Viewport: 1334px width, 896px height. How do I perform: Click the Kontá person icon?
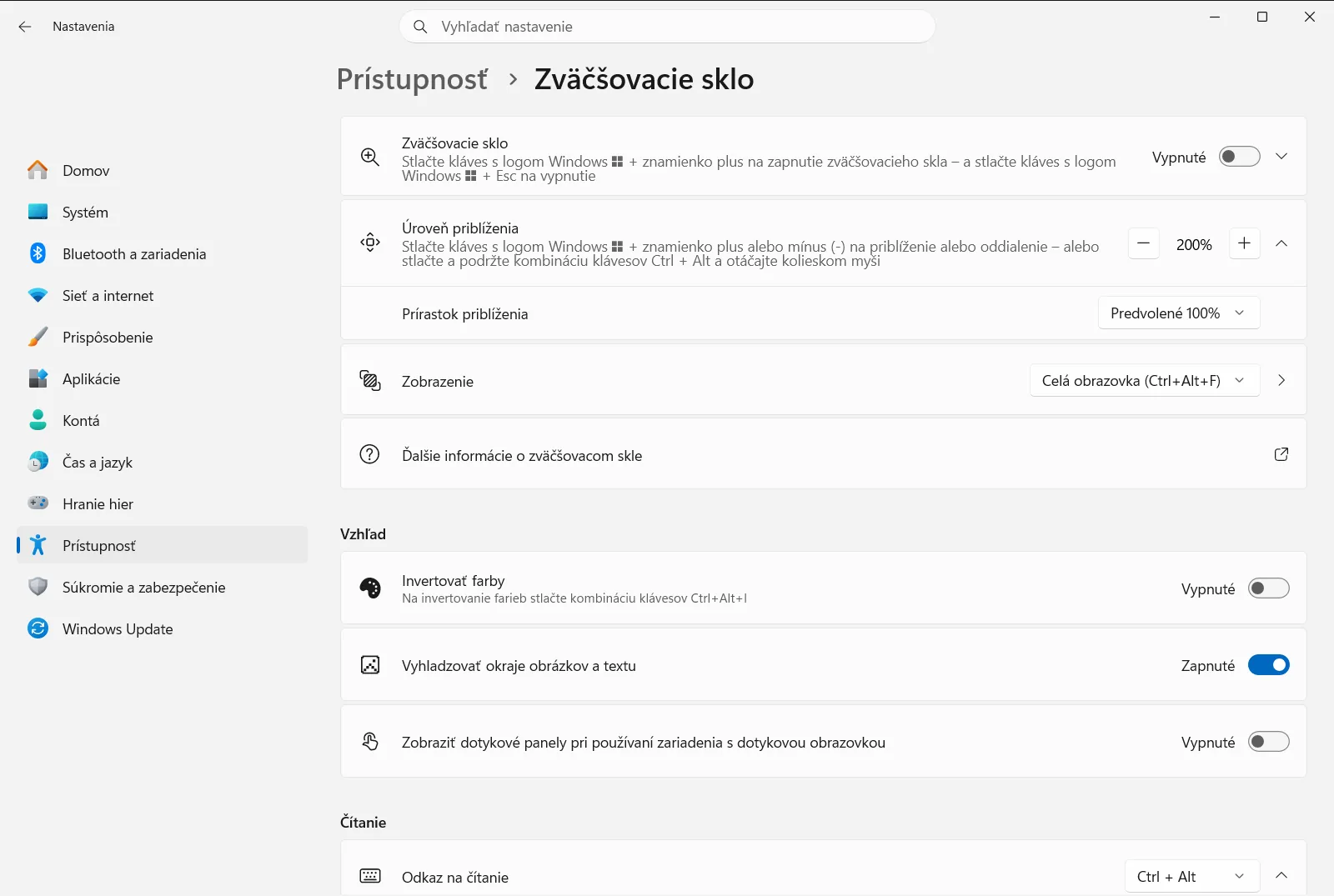(x=38, y=420)
